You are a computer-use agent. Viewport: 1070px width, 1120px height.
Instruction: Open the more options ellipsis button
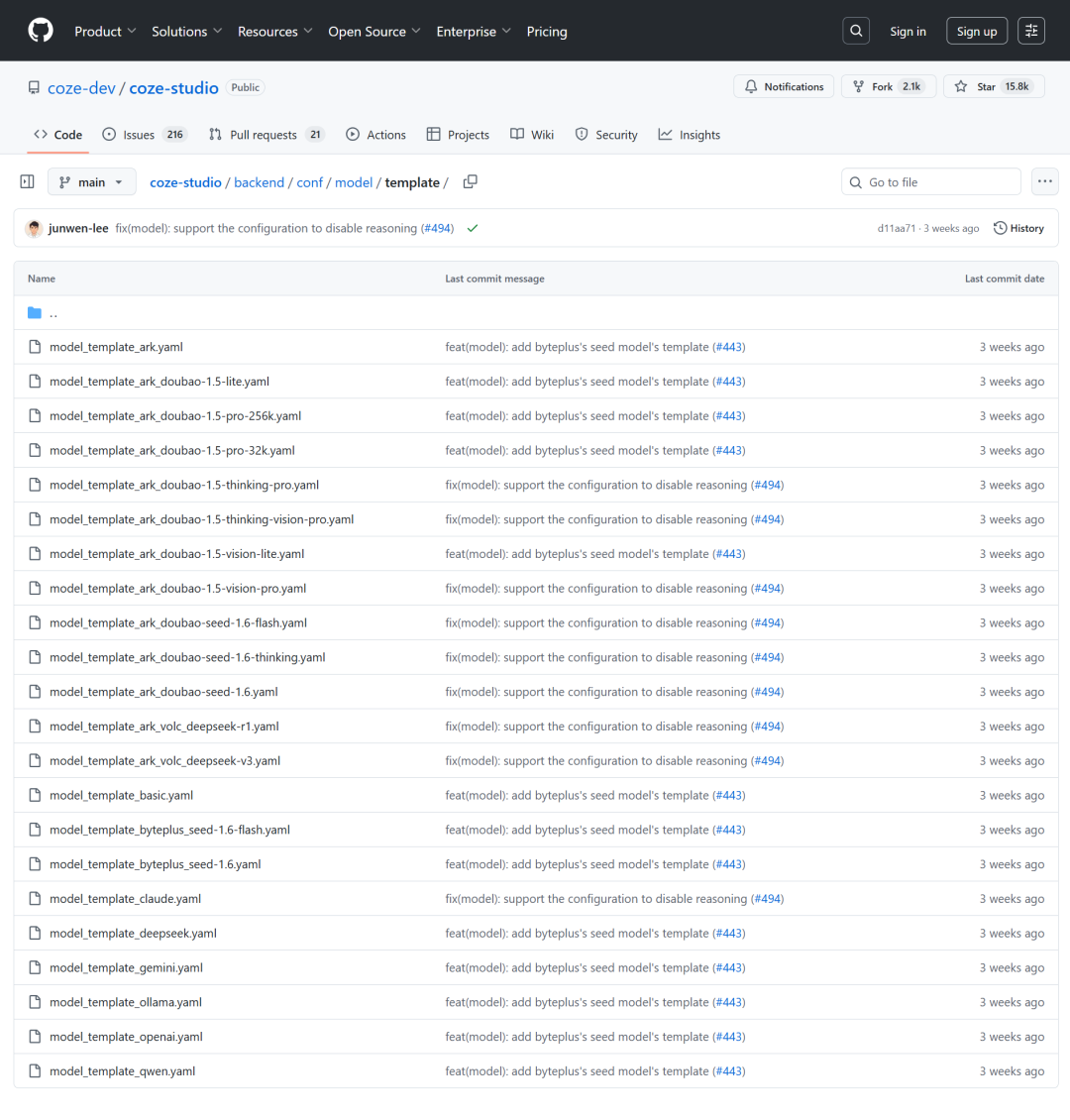point(1045,182)
